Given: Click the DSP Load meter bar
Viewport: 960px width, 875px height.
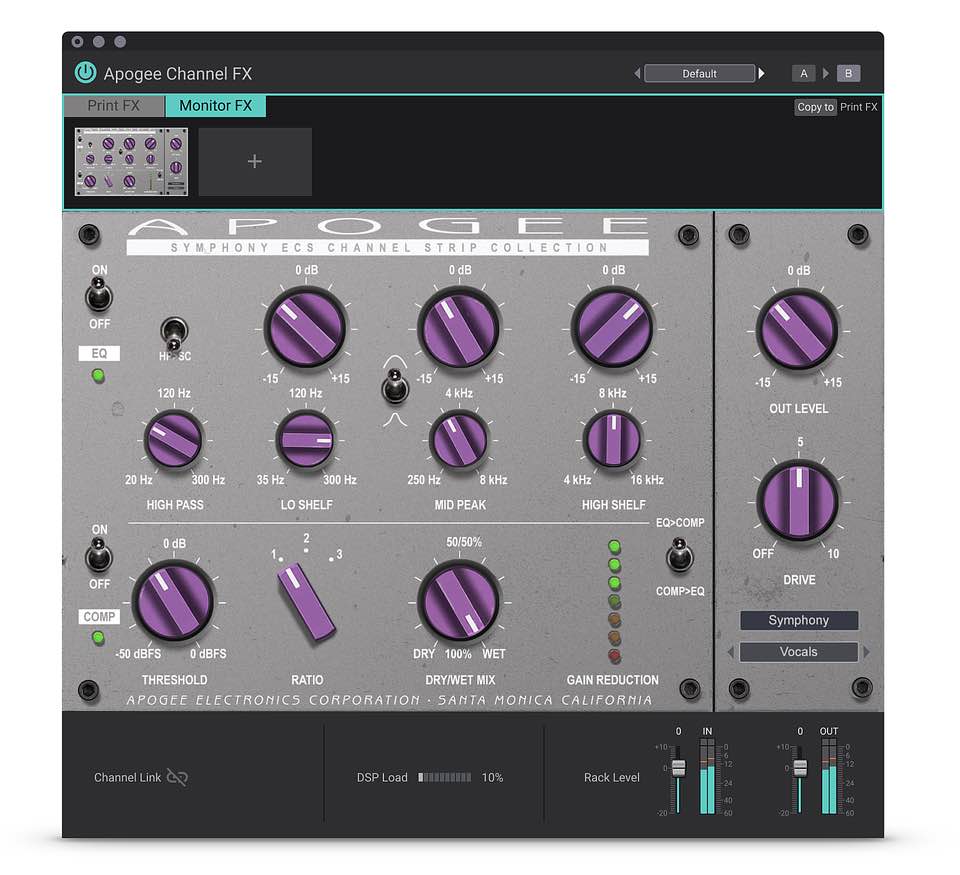Looking at the screenshot, I should click(444, 778).
